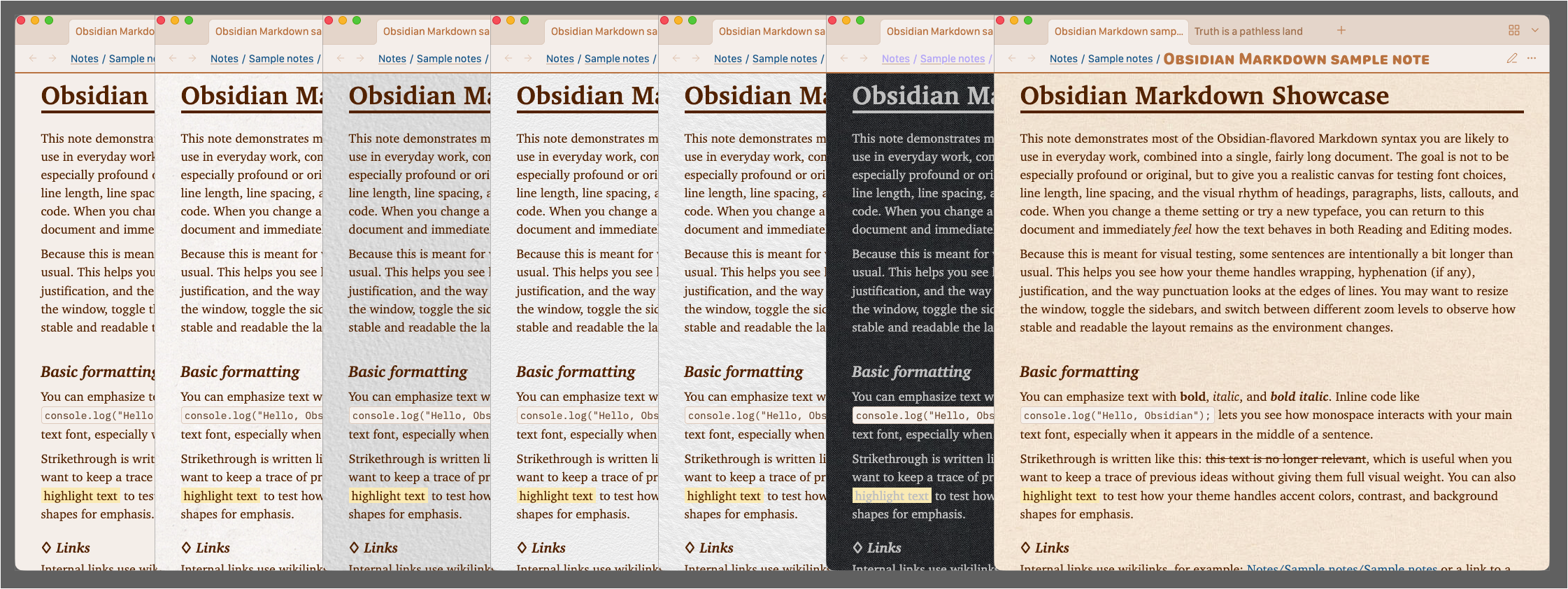Select the 'Obsidian Markdown samp...' tab in rightmost window
The height and width of the screenshot is (589, 1568).
coord(1118,31)
